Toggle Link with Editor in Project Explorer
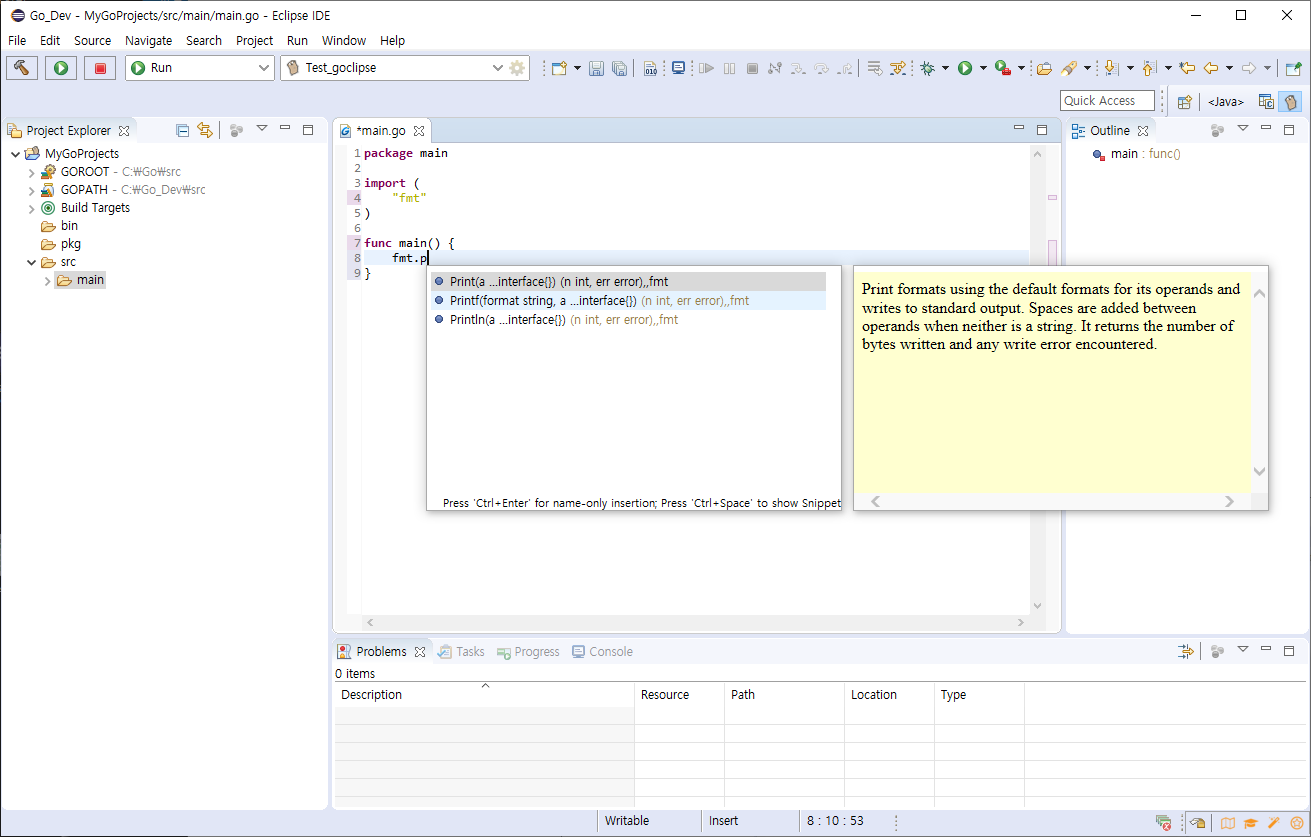The width and height of the screenshot is (1311, 837). click(x=205, y=130)
